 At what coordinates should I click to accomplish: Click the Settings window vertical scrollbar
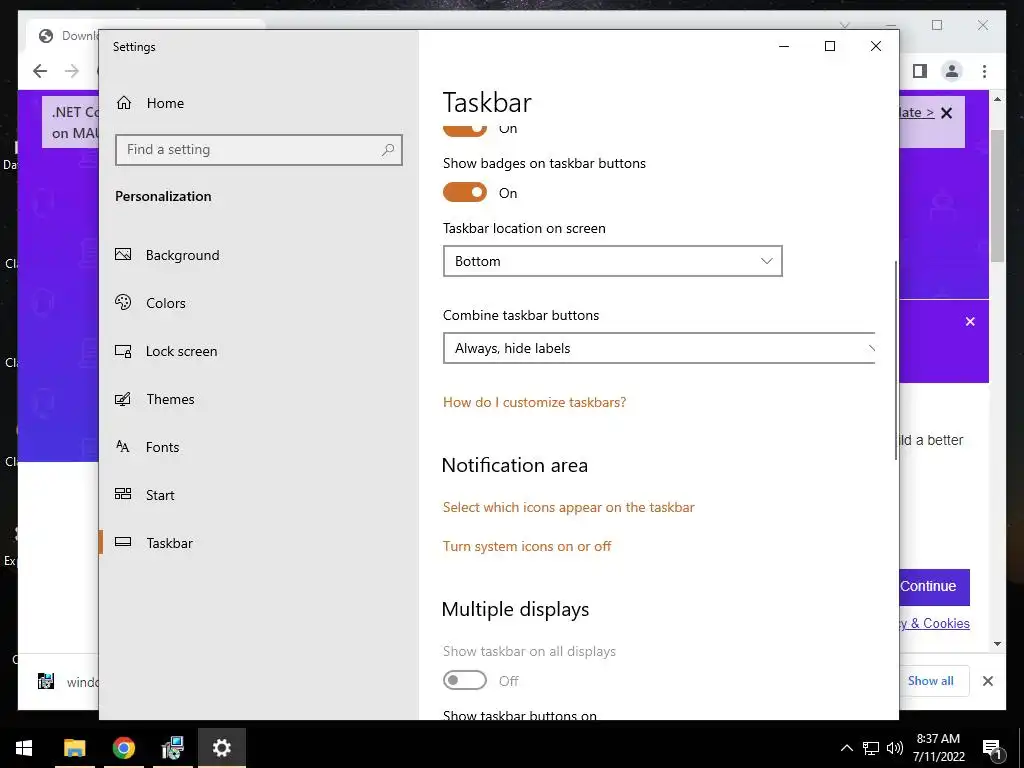(x=895, y=359)
